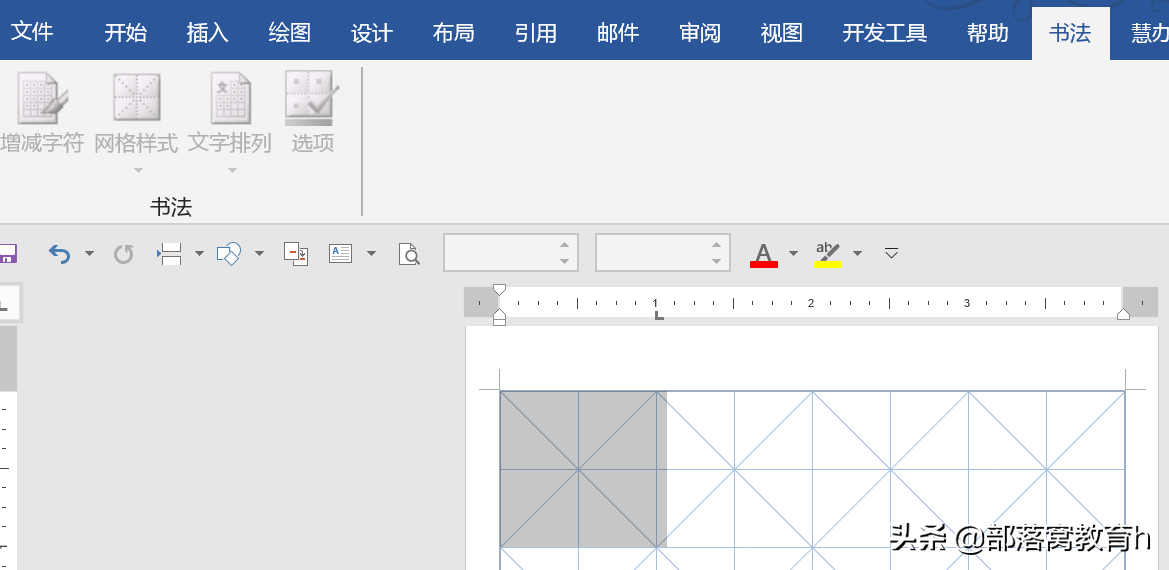
Task: Open the highlight color dropdown arrow
Action: pos(857,254)
